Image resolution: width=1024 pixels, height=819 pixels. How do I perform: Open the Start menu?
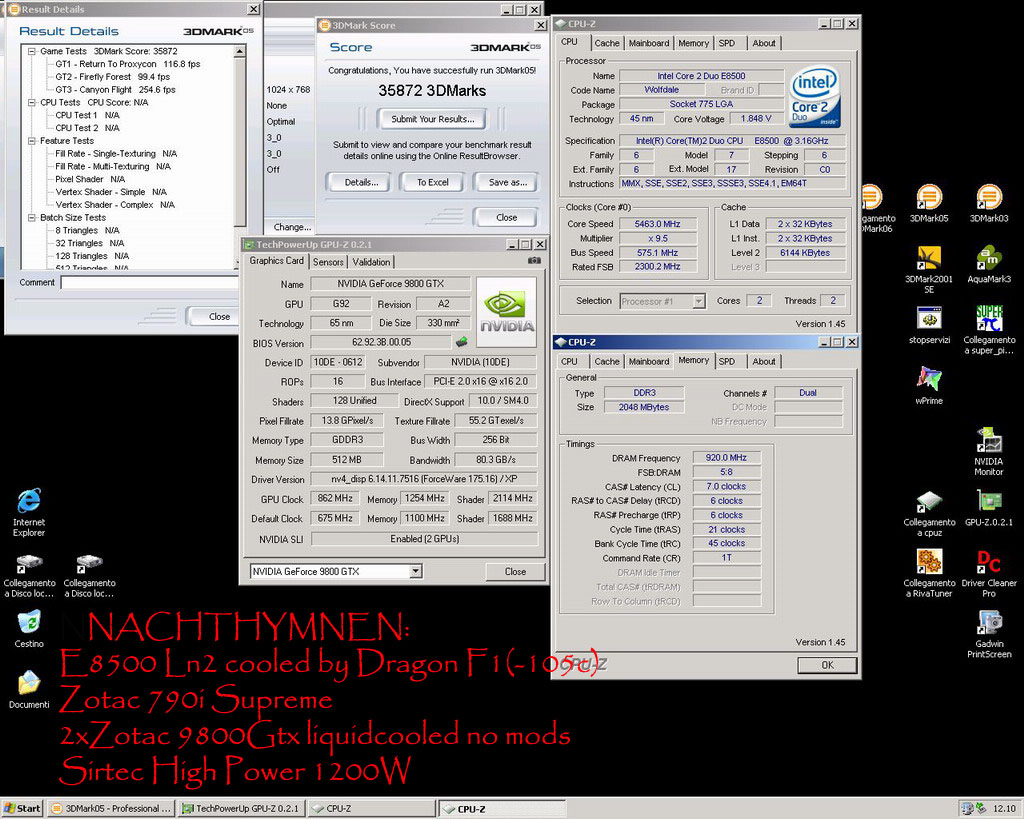coord(22,808)
